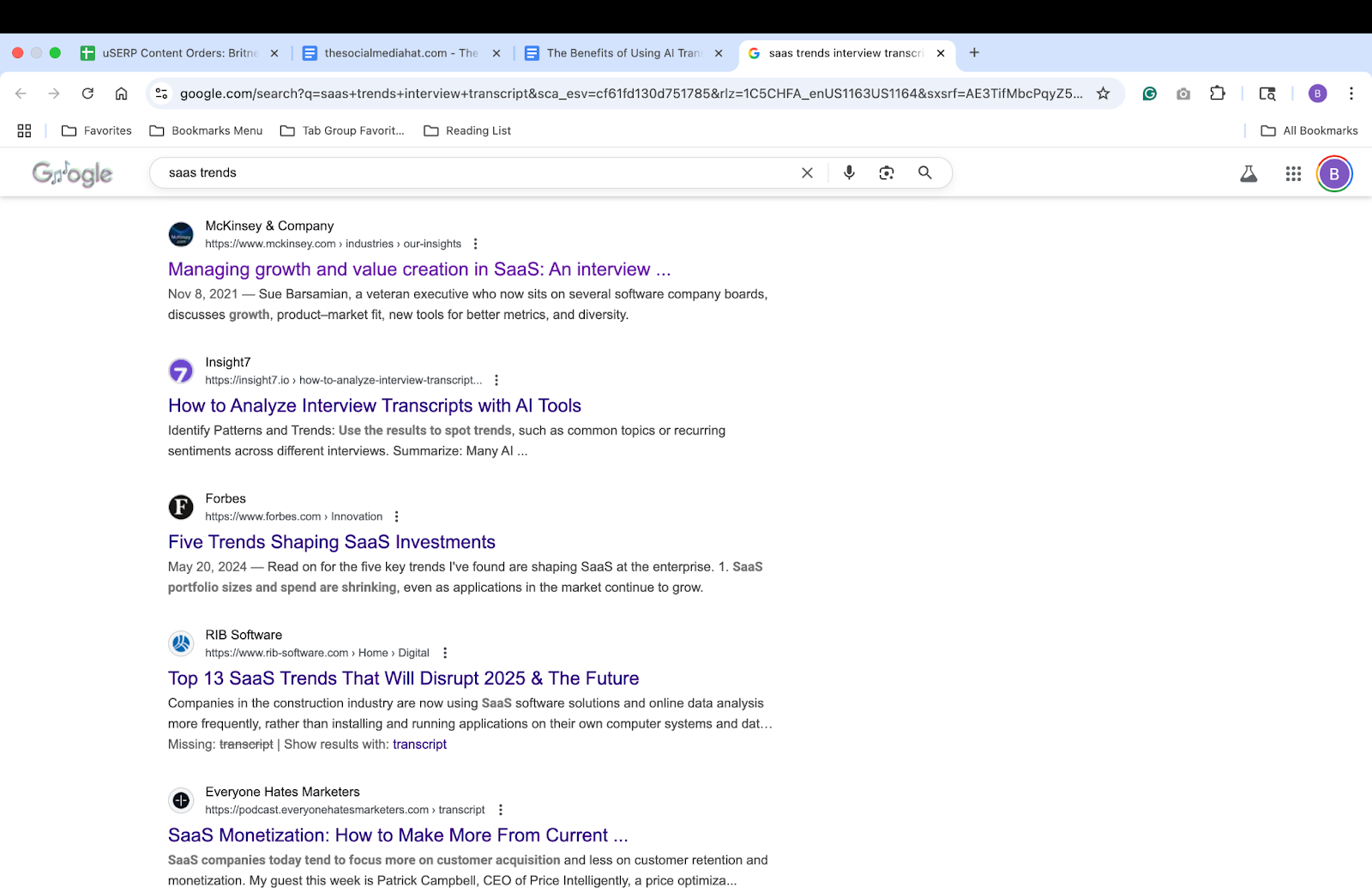Open the Grammarly extension icon
The height and width of the screenshot is (893, 1372).
[1150, 94]
